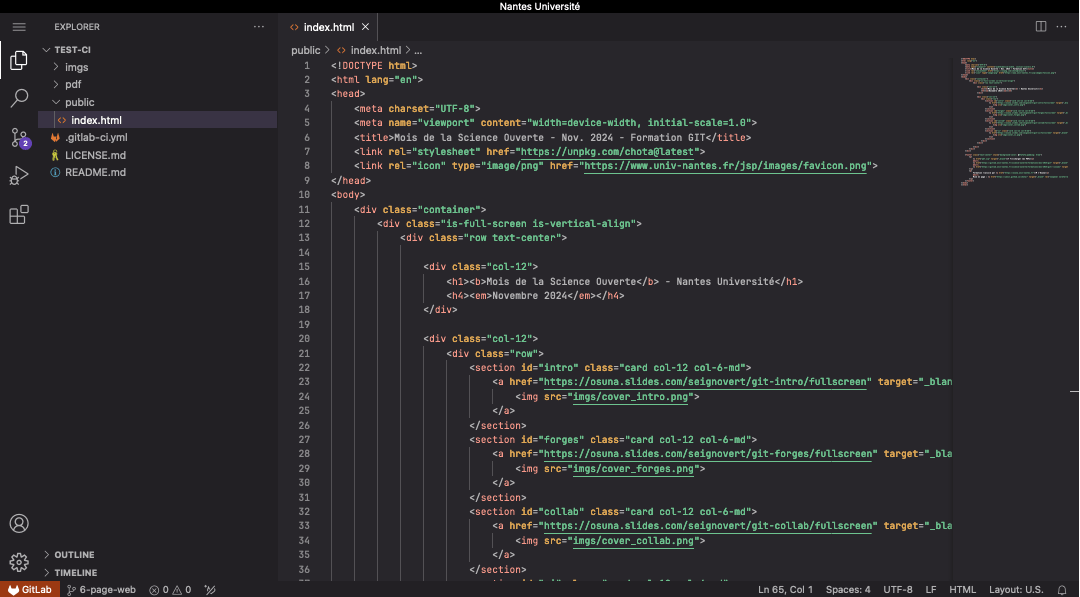1080x597 pixels.
Task: Open git-forges fullscreen slides link
Action: tap(710, 454)
